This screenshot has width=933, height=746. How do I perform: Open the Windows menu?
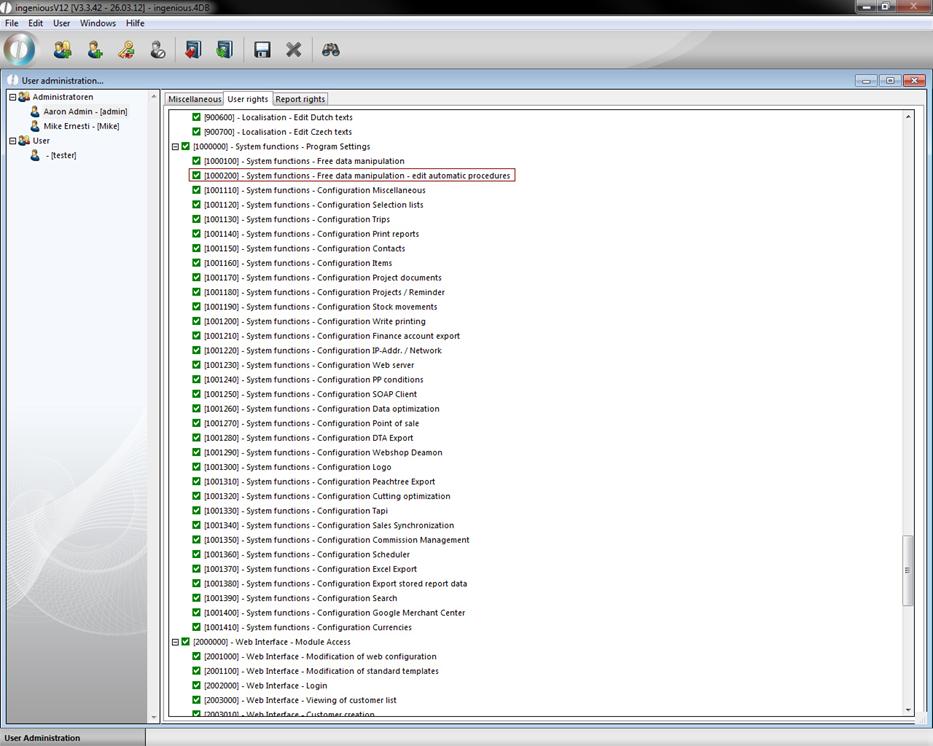click(x=98, y=23)
